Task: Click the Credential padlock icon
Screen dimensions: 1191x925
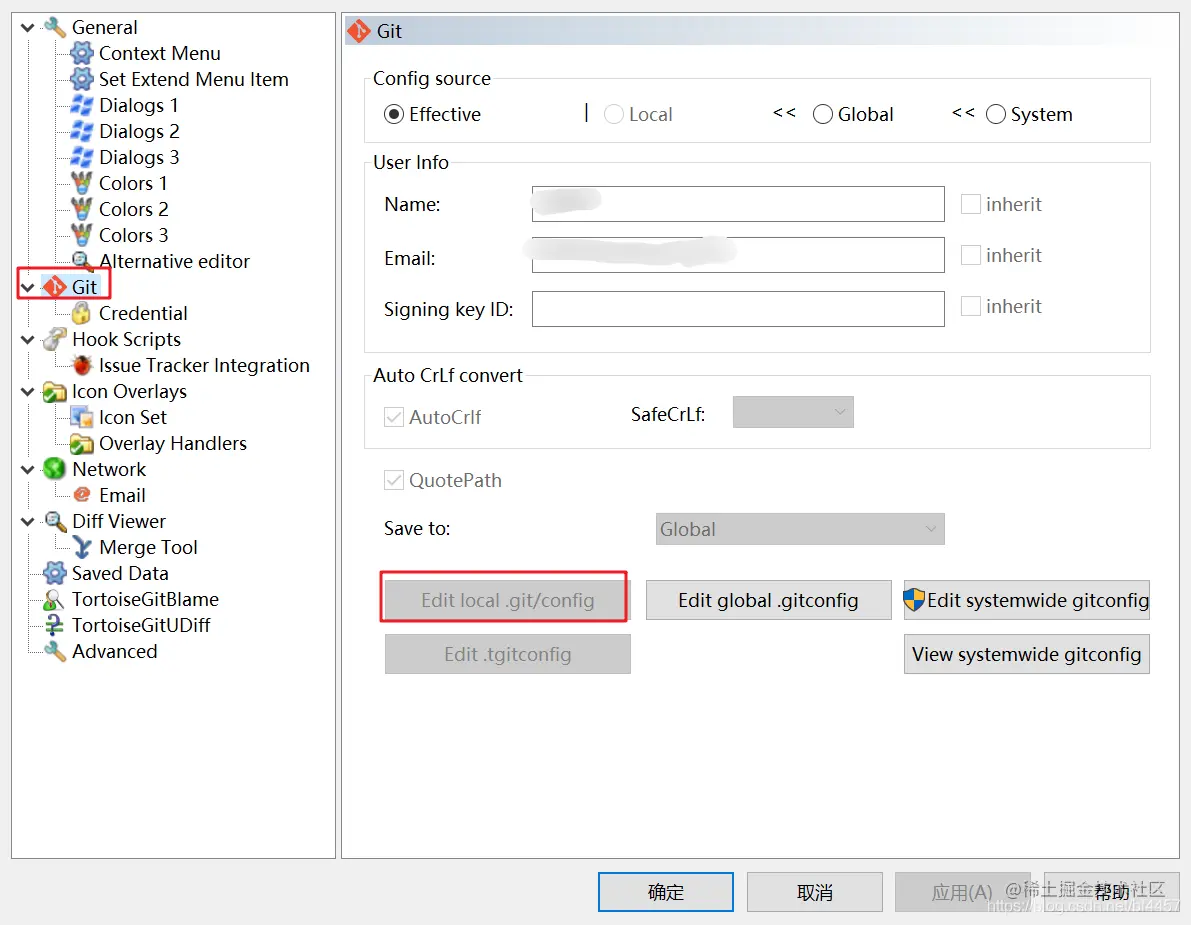Action: click(81, 313)
